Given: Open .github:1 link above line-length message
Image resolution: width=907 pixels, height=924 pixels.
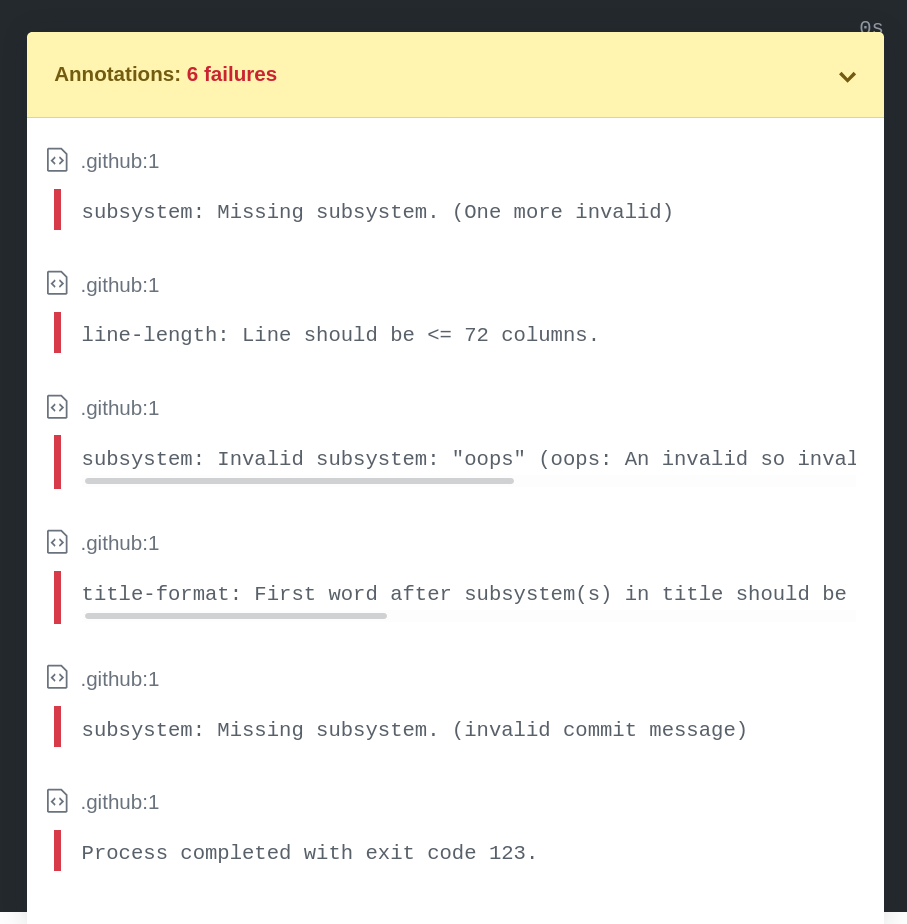Looking at the screenshot, I should pyautogui.click(x=120, y=285).
